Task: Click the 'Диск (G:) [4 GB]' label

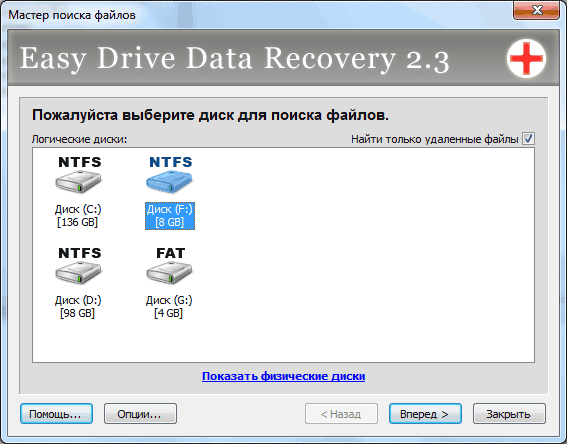Action: (169, 307)
